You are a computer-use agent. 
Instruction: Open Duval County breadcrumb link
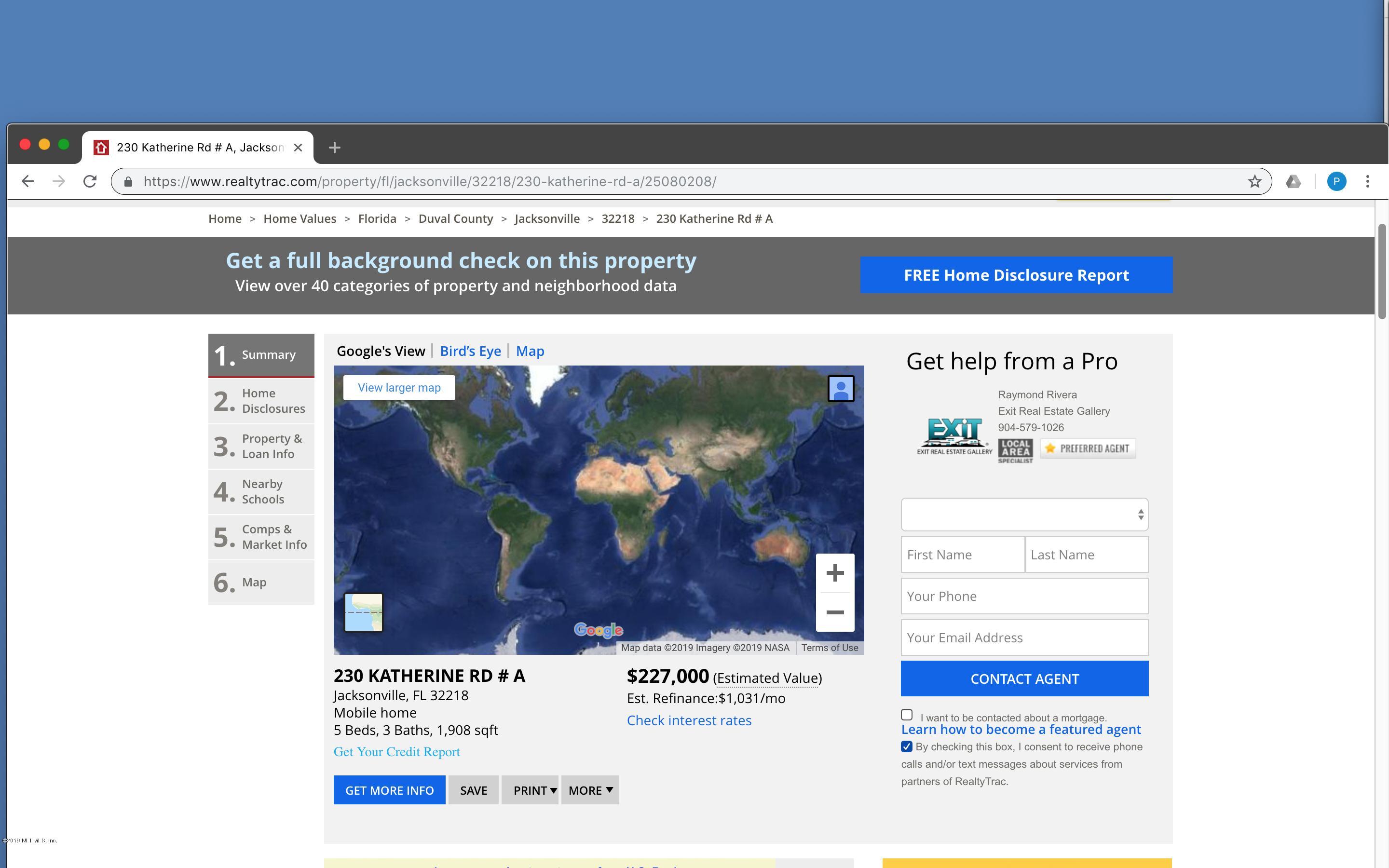[456, 219]
